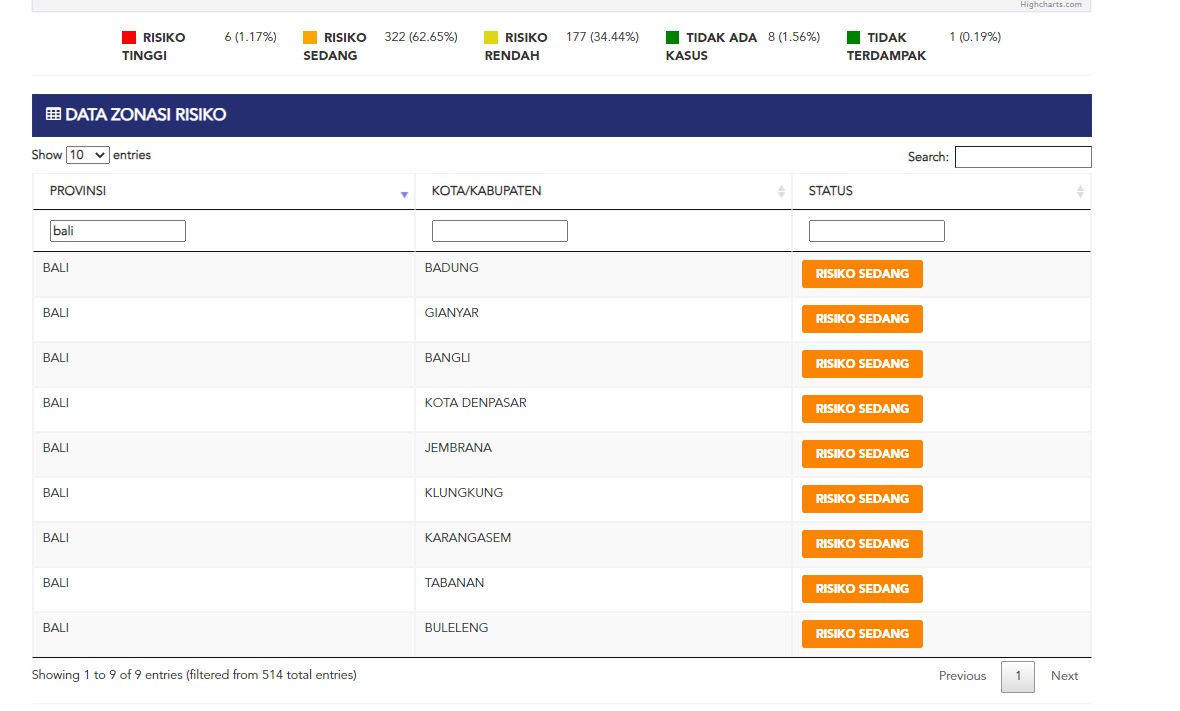Click Risiko Sedang badge for Badung
1180x711 pixels.
(x=862, y=274)
